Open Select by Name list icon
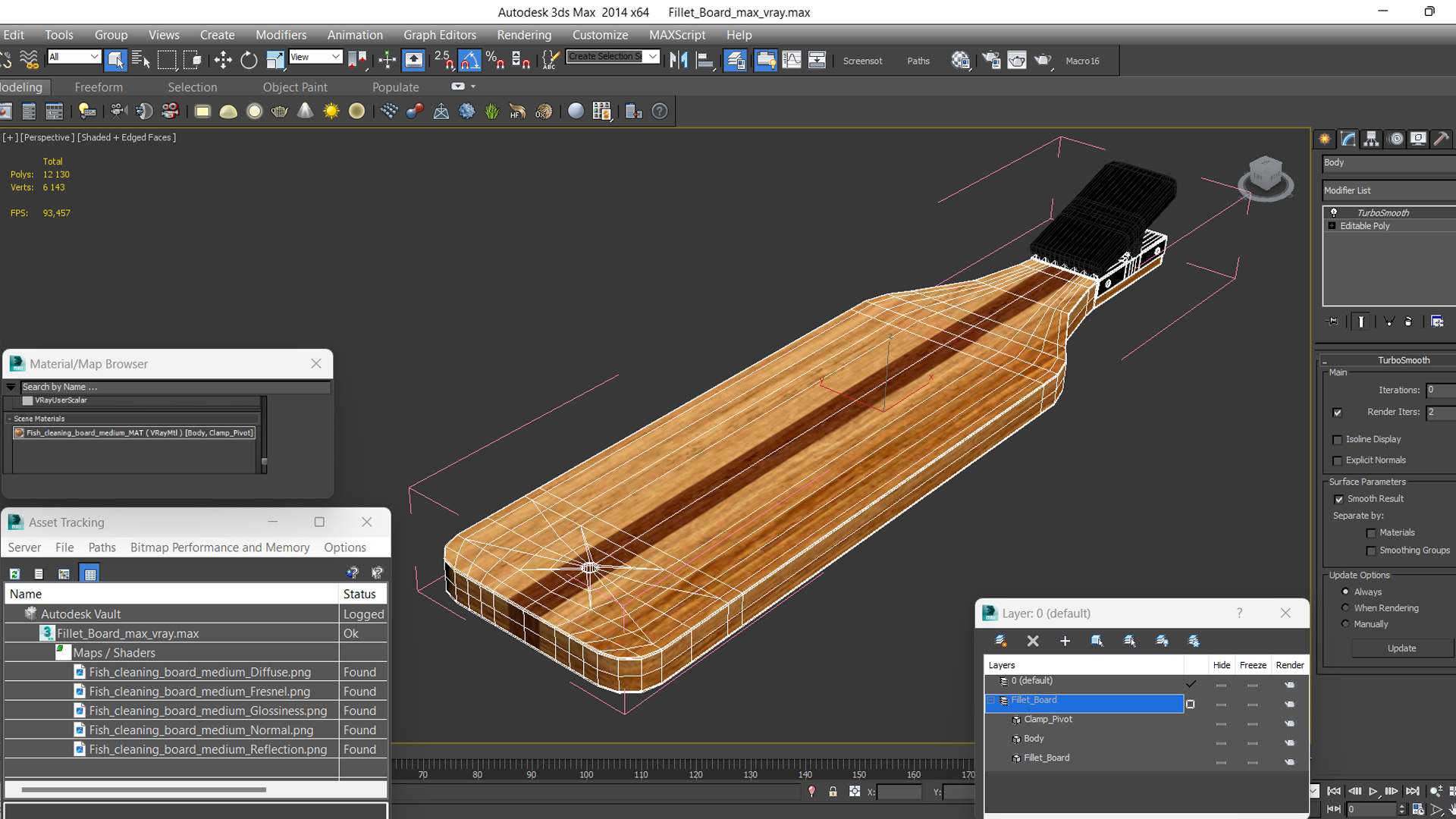Screen dimensions: 1456x819 pos(141,60)
